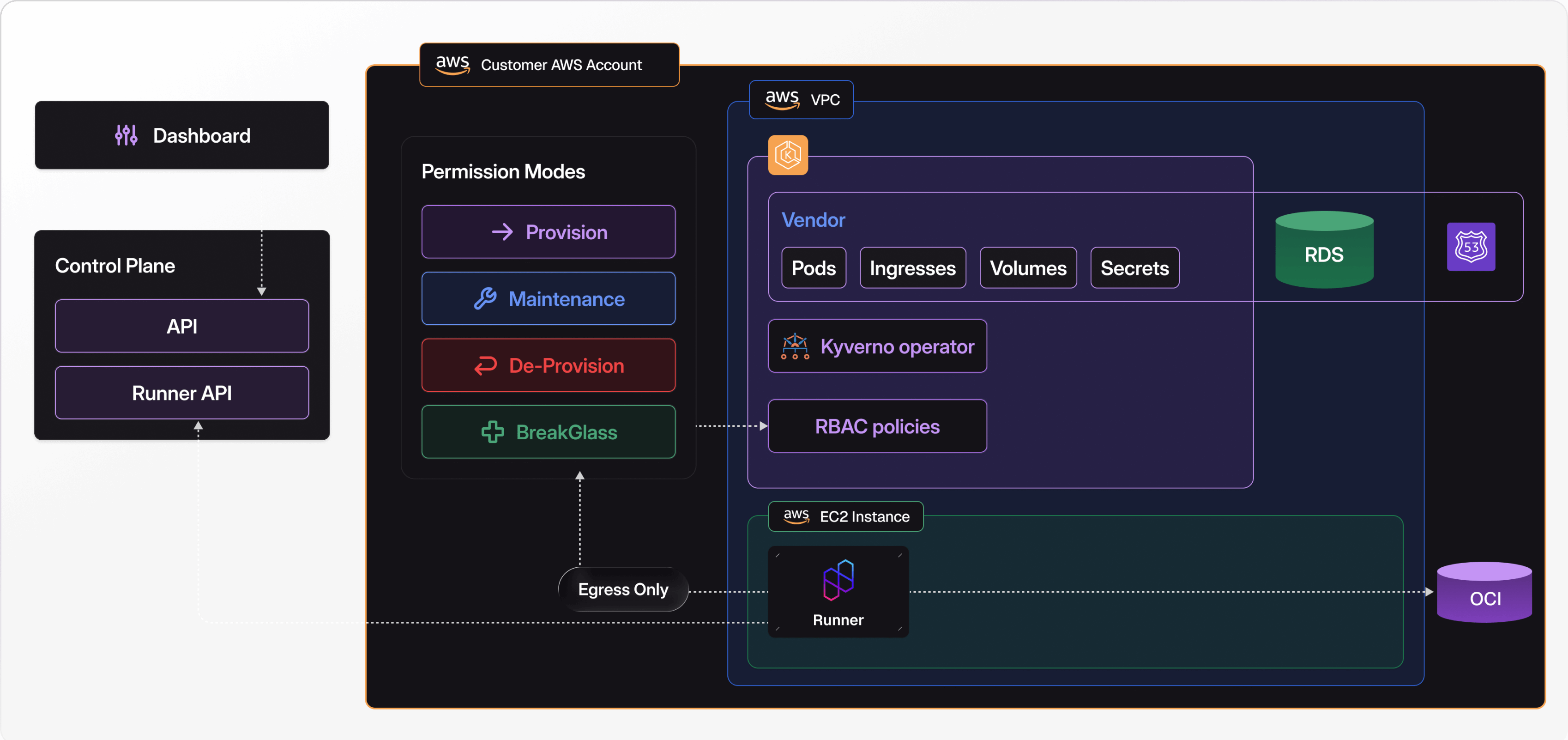This screenshot has width=1568, height=740.
Task: Click the BreakGlass plus cross icon
Action: 493,432
